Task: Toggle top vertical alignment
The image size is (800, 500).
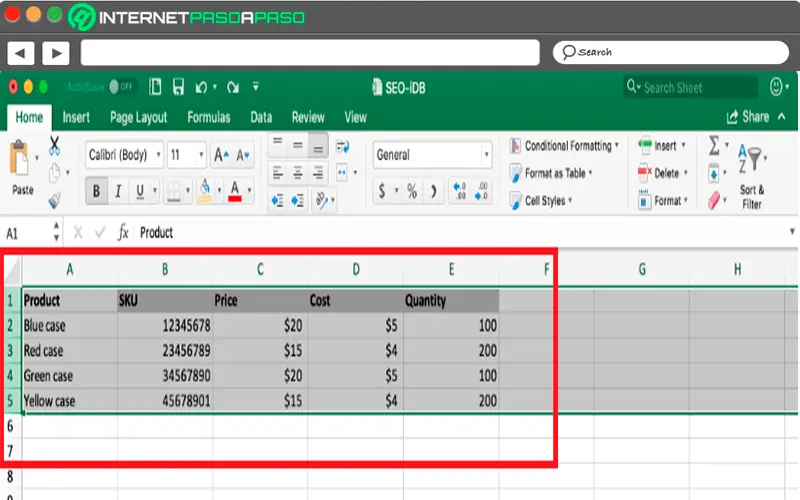Action: 278,141
